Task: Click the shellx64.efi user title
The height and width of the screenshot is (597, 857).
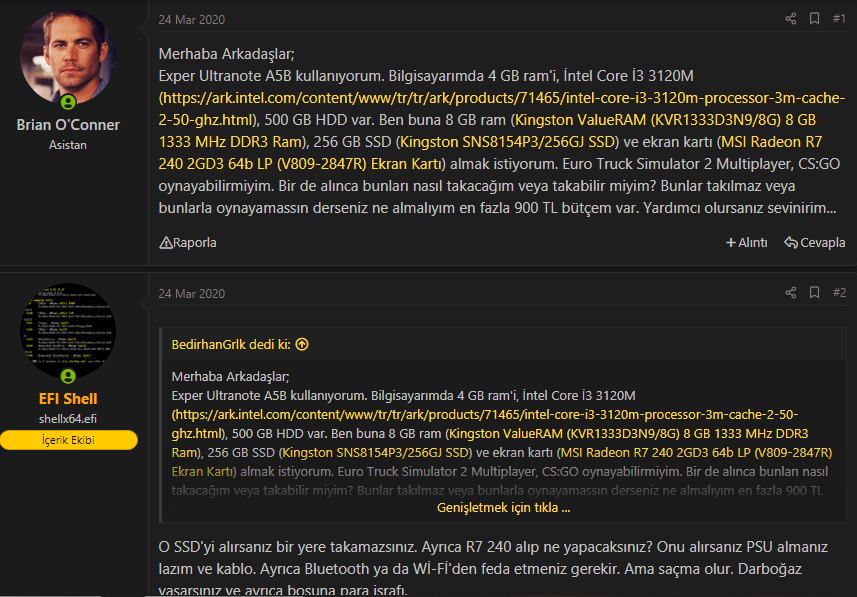Action: (x=68, y=419)
